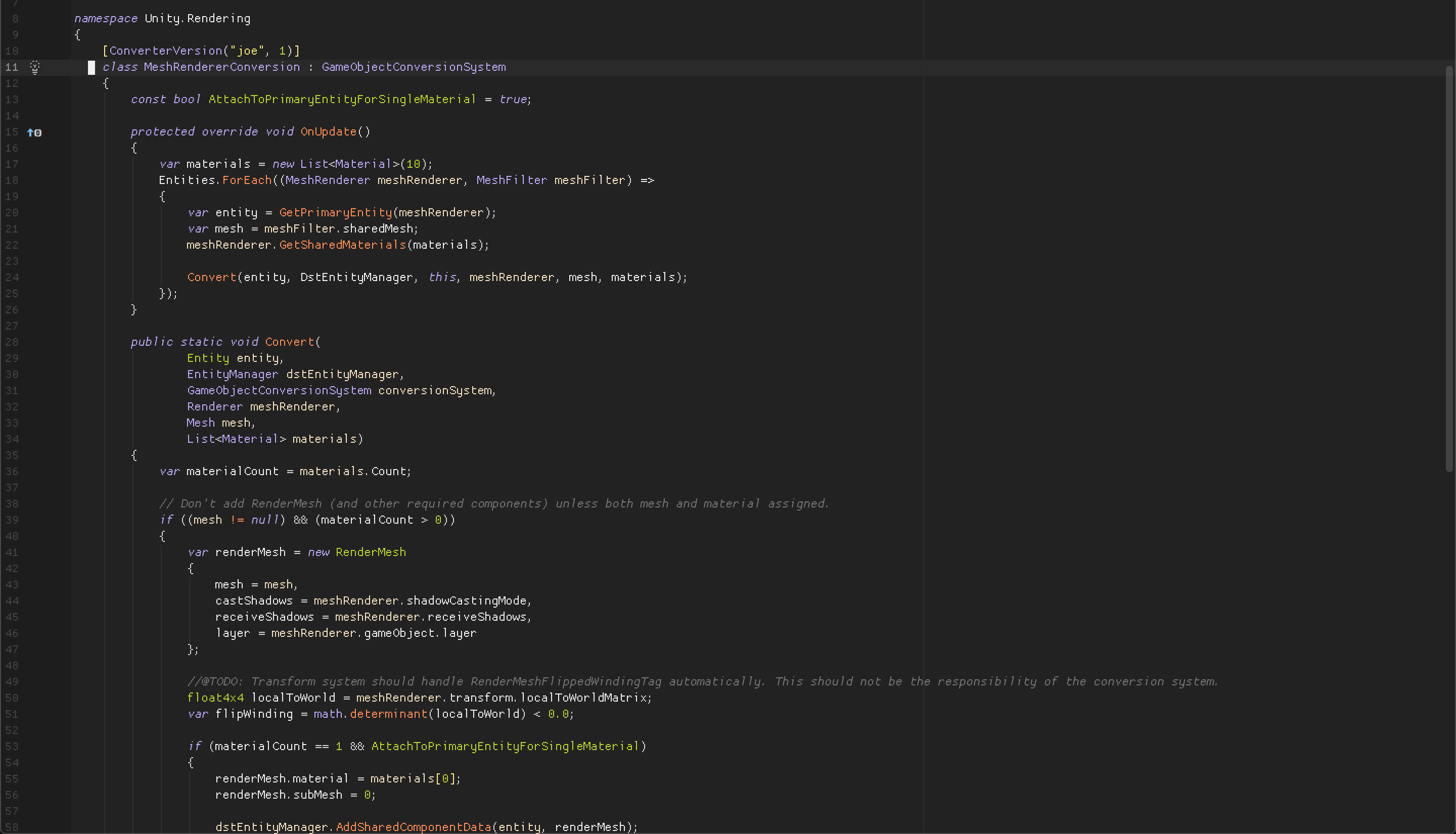Click materials.Count on line 36

(353, 472)
